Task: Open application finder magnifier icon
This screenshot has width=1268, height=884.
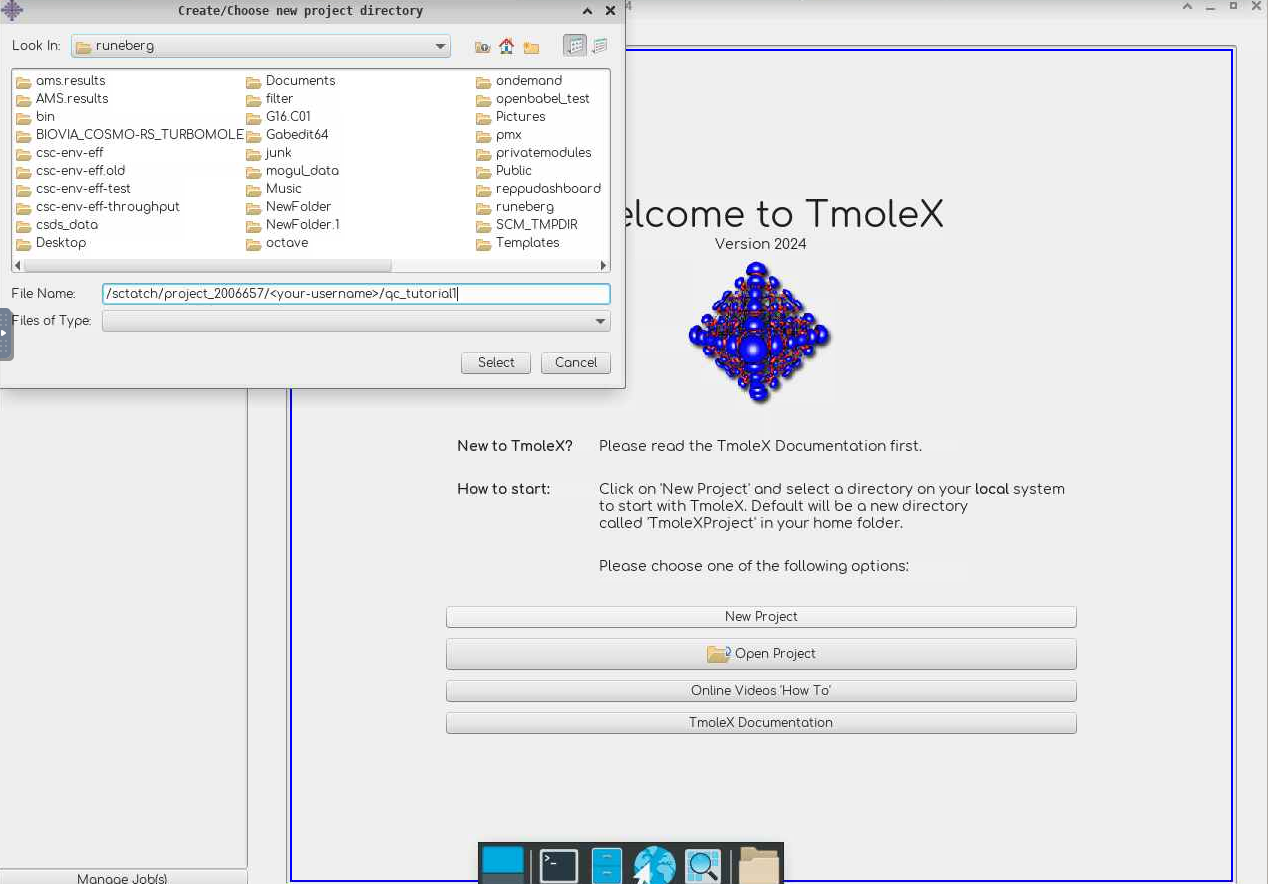Action: click(x=703, y=865)
